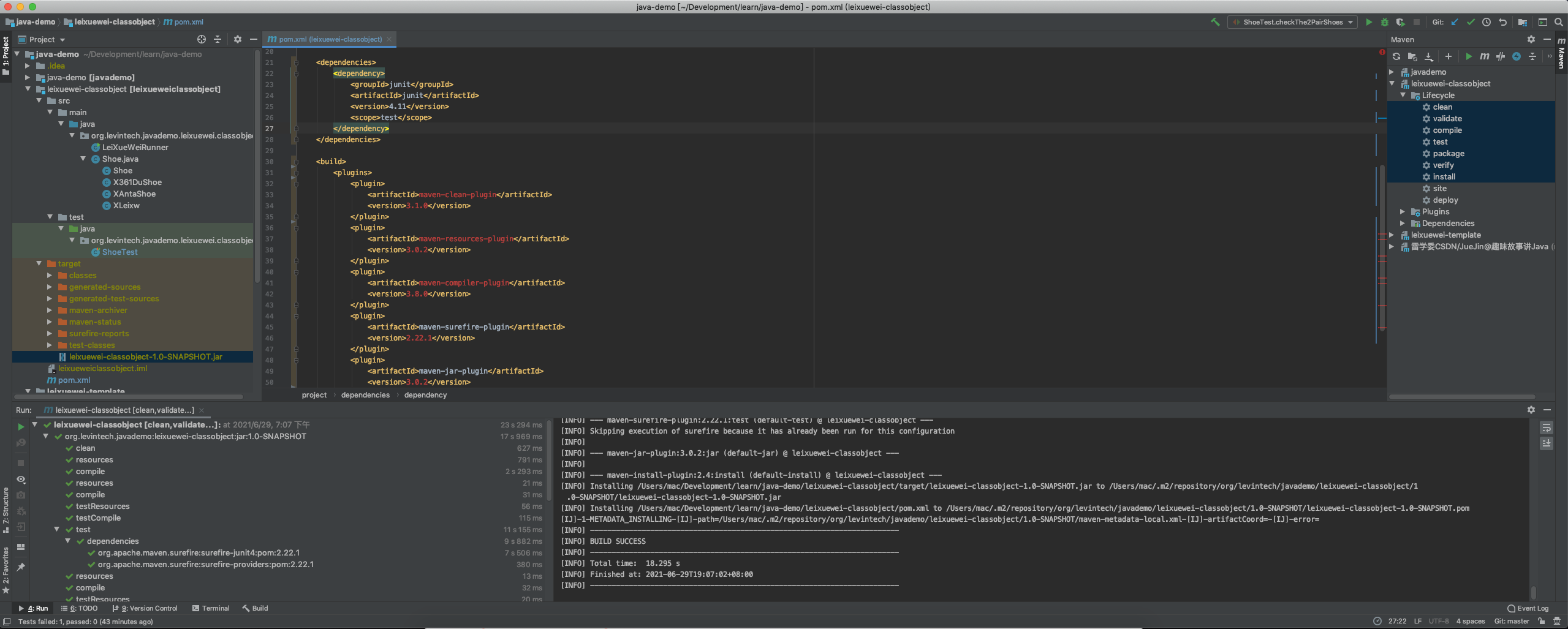This screenshot has width=1568, height=629.
Task: Switch to pom.xml (leixuewei-classobject) editor tab
Action: click(329, 39)
